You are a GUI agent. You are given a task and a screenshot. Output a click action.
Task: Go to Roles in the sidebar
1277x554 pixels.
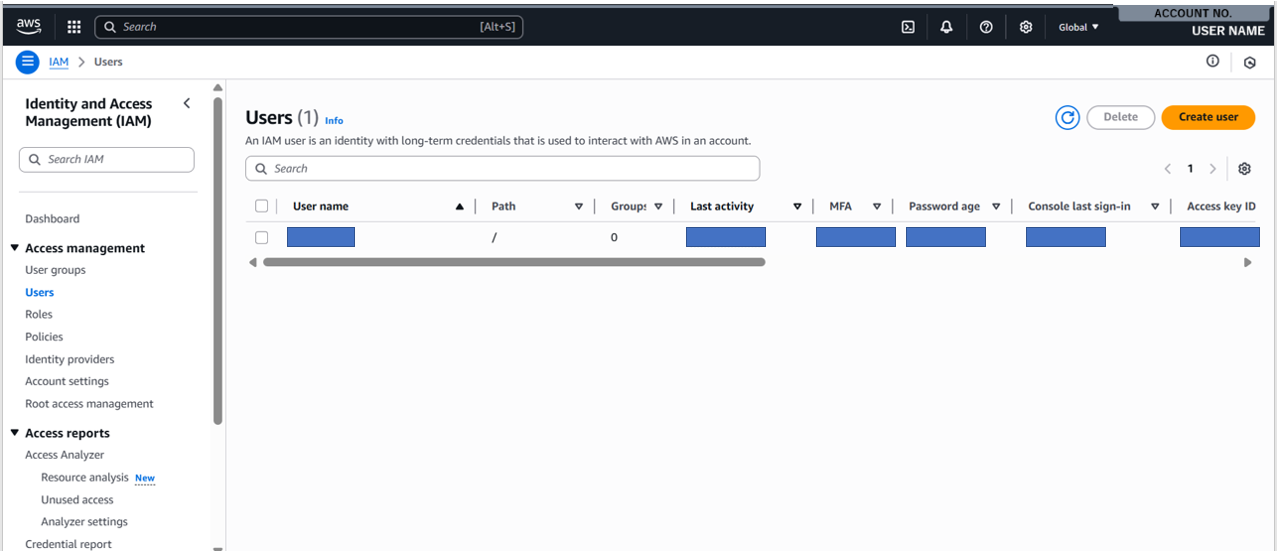coord(39,314)
